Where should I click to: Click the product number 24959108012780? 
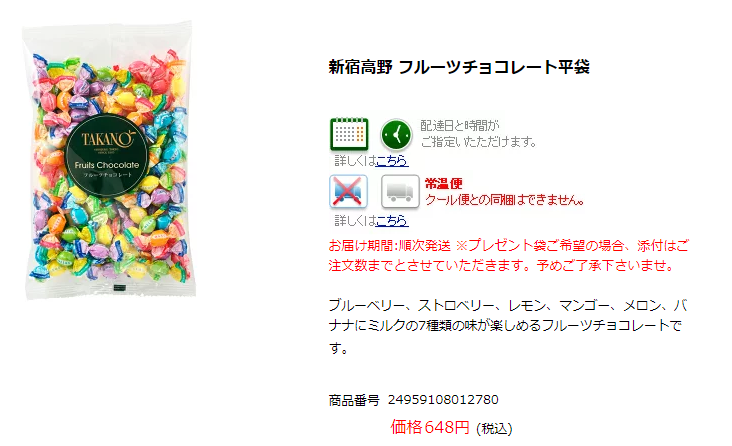[443, 400]
